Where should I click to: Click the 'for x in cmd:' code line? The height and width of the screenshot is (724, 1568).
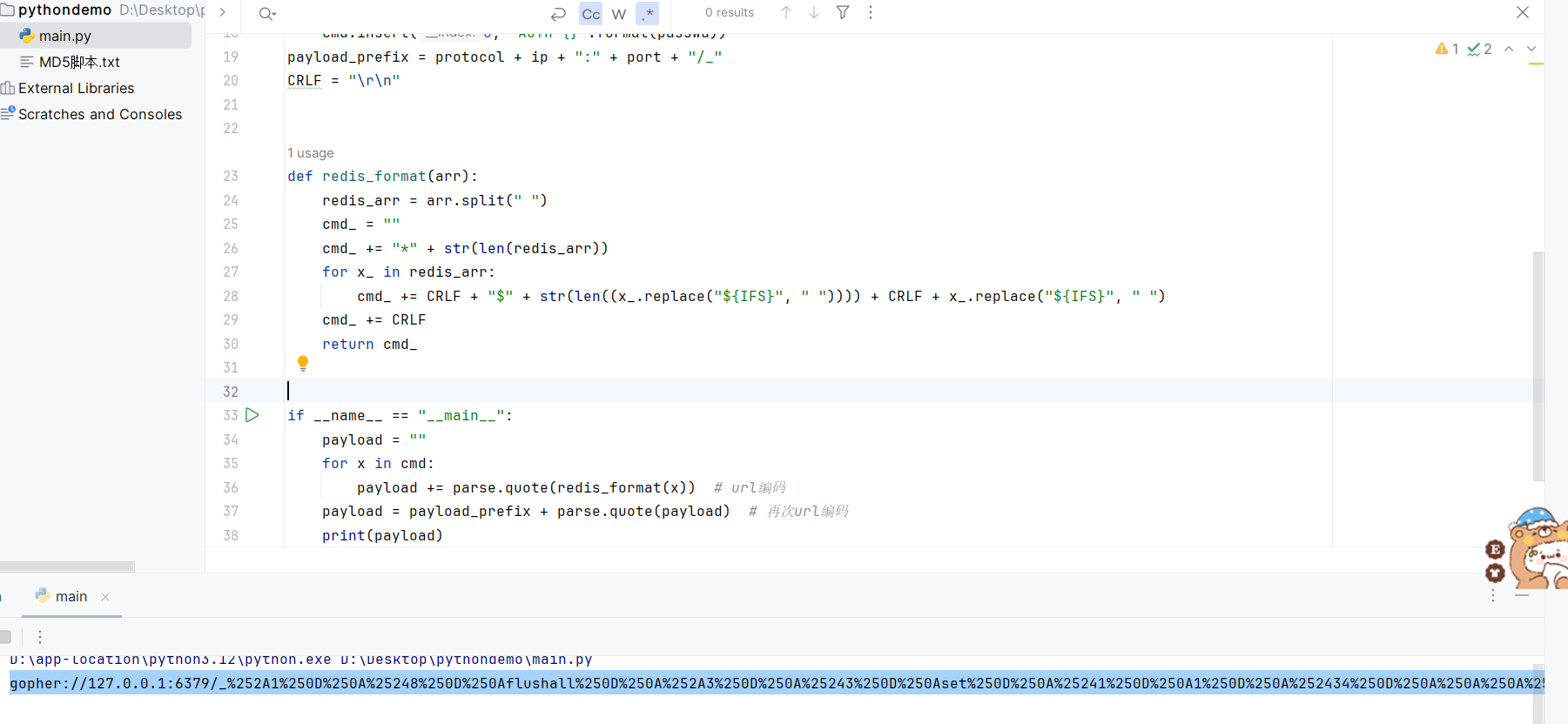point(378,463)
